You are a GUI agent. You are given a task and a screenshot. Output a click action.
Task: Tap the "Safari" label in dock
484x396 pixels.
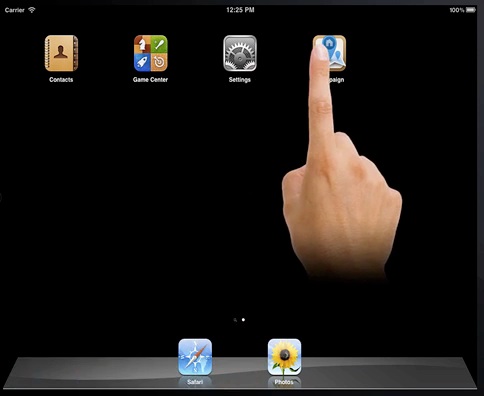coord(195,382)
